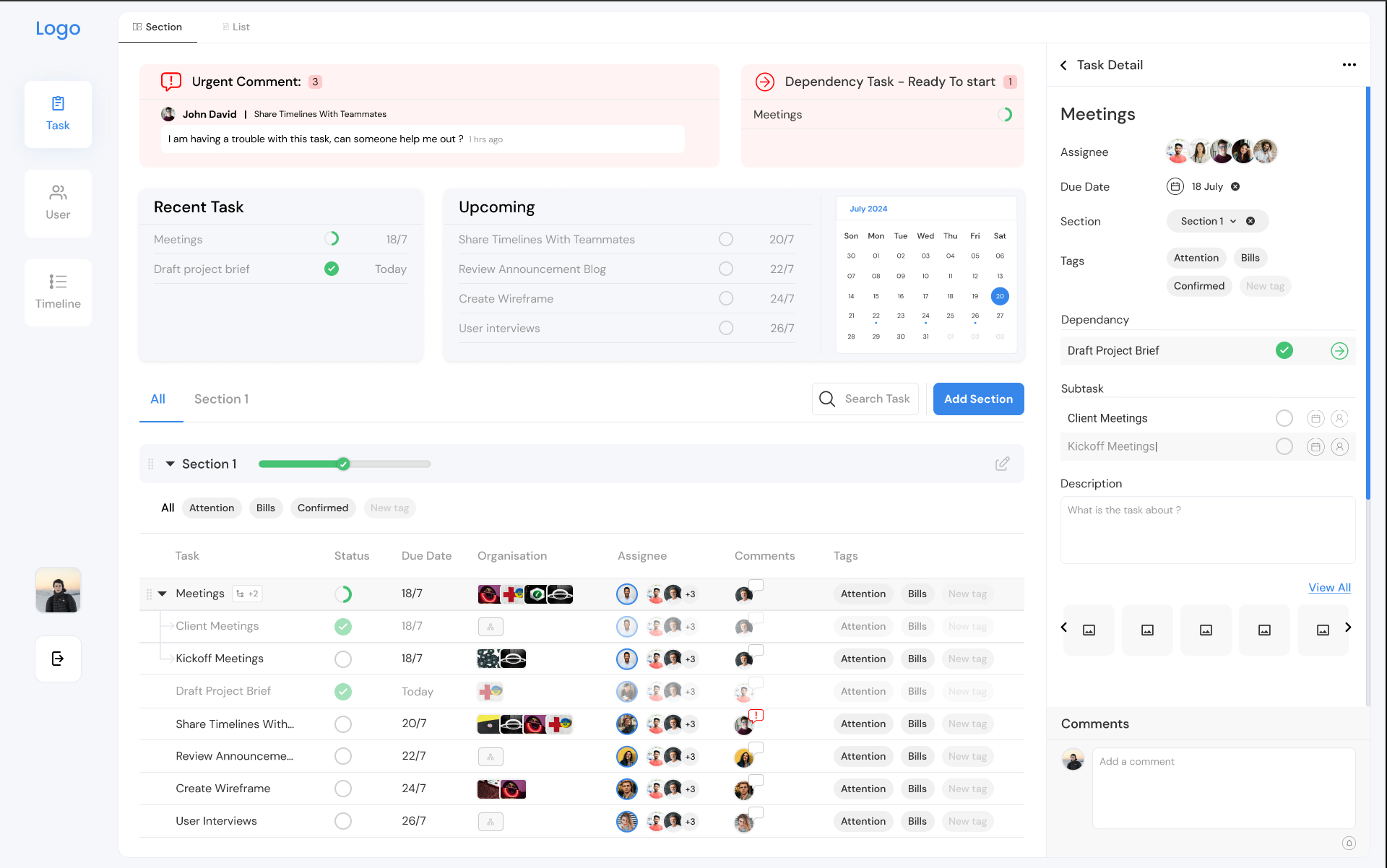The width and height of the screenshot is (1387, 868).
Task: Edit Section 1 with pencil icon
Action: click(x=1002, y=464)
